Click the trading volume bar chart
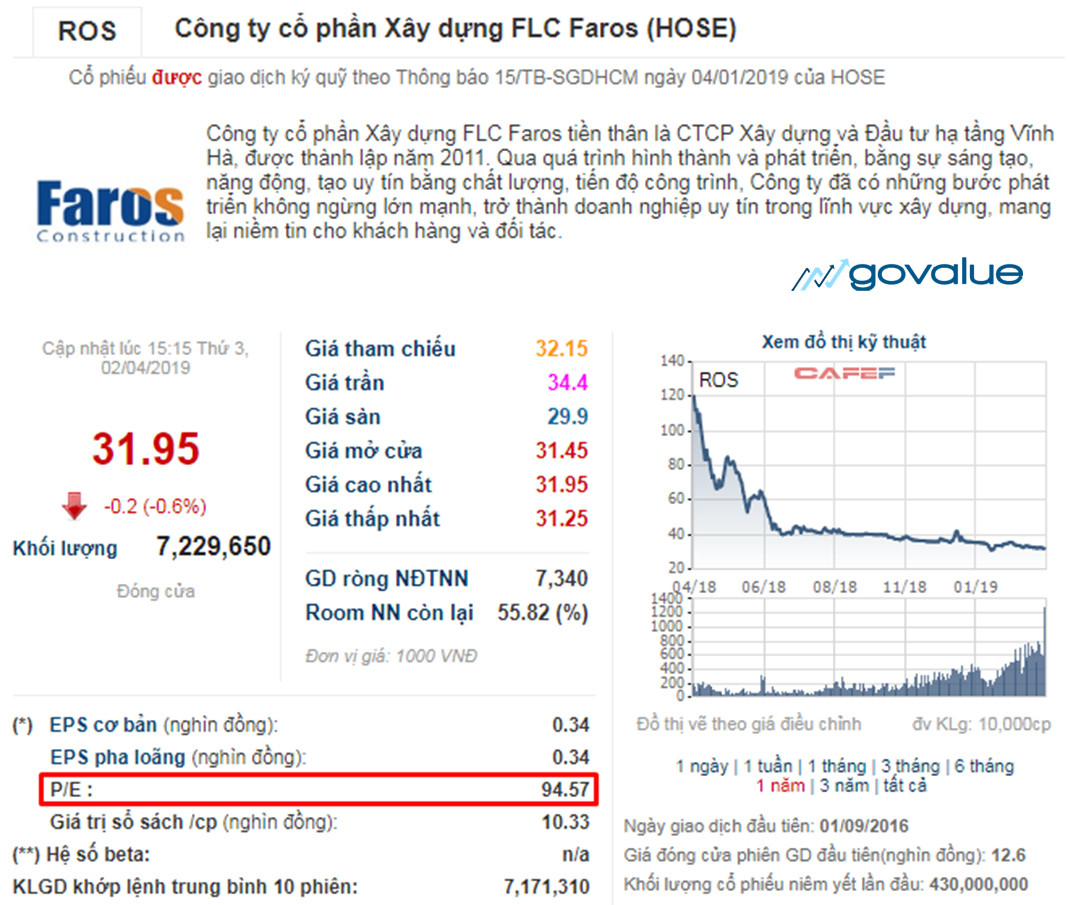 (x=869, y=648)
